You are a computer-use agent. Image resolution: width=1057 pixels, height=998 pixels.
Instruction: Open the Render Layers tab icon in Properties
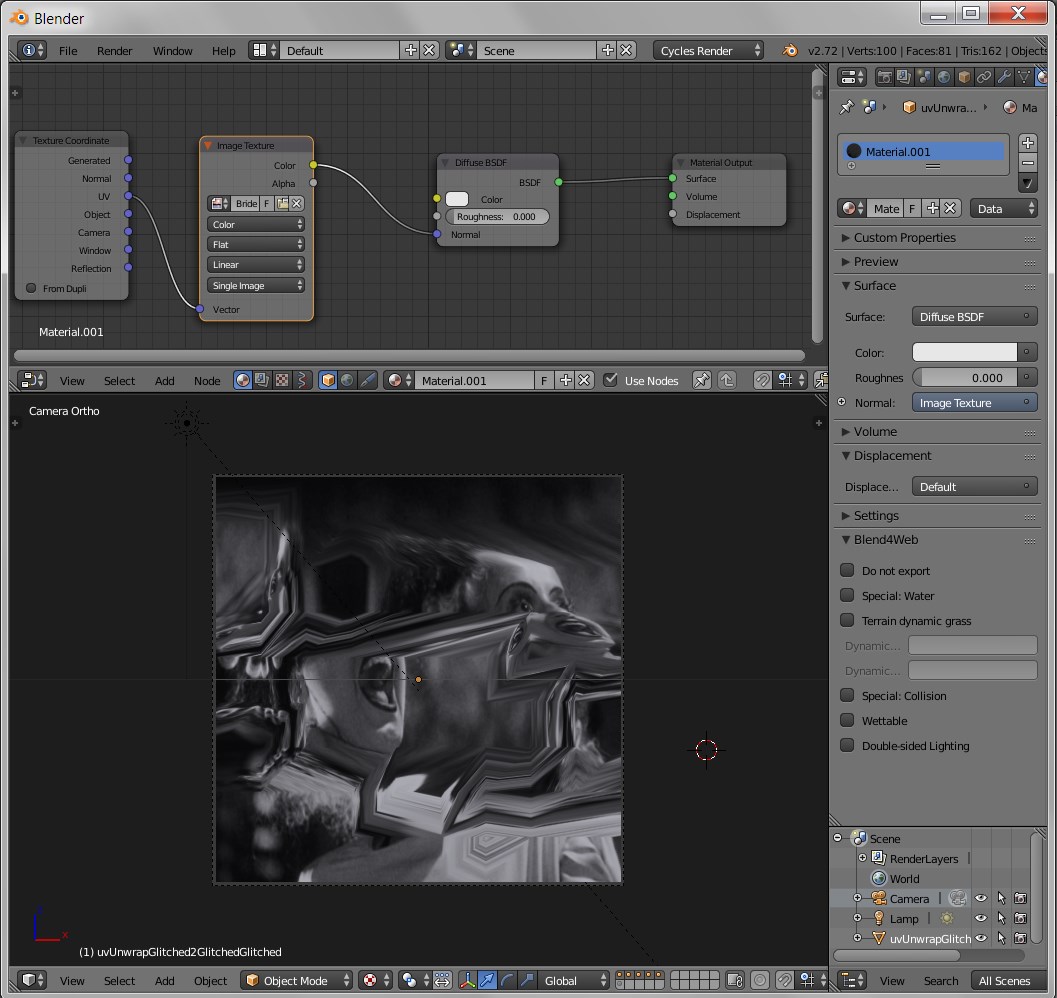pos(904,77)
